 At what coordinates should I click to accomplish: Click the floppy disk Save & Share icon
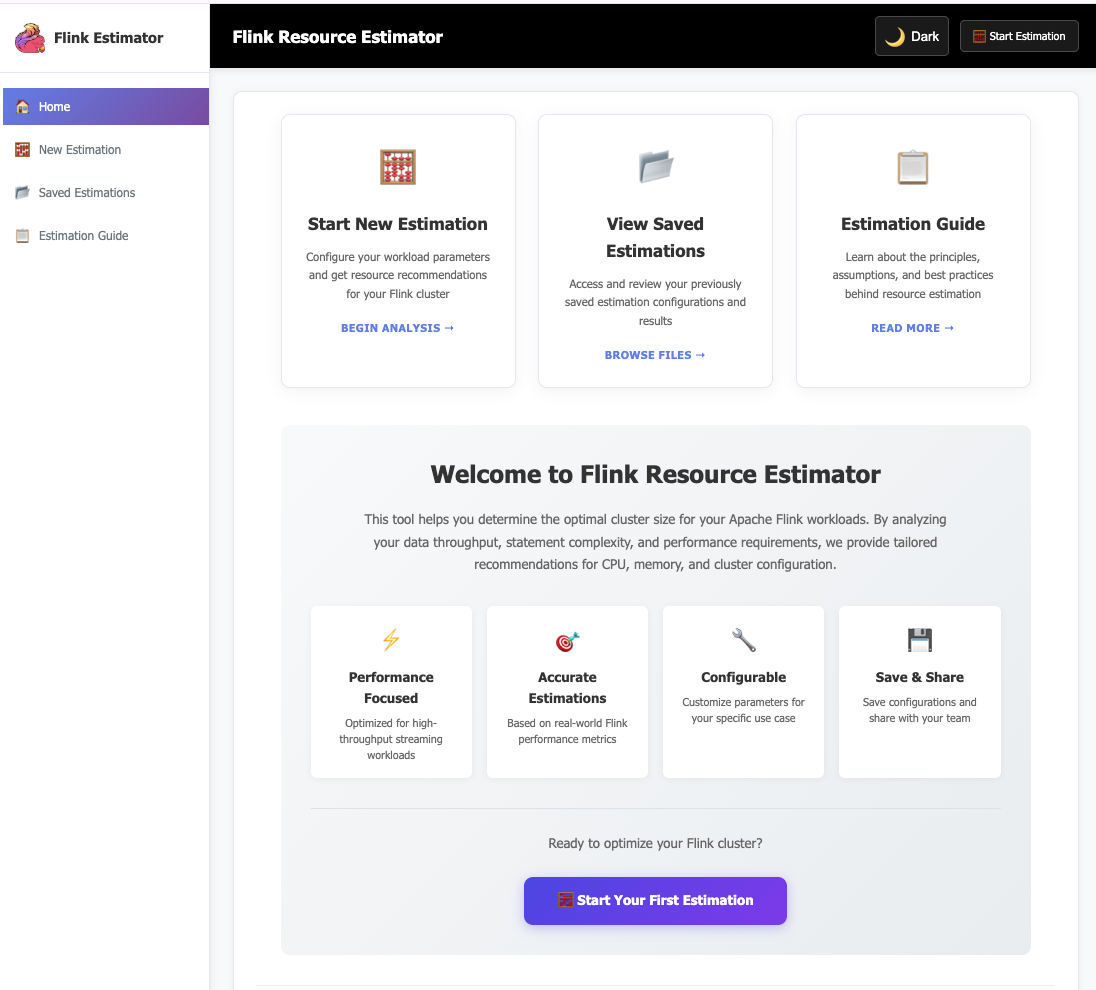point(919,640)
